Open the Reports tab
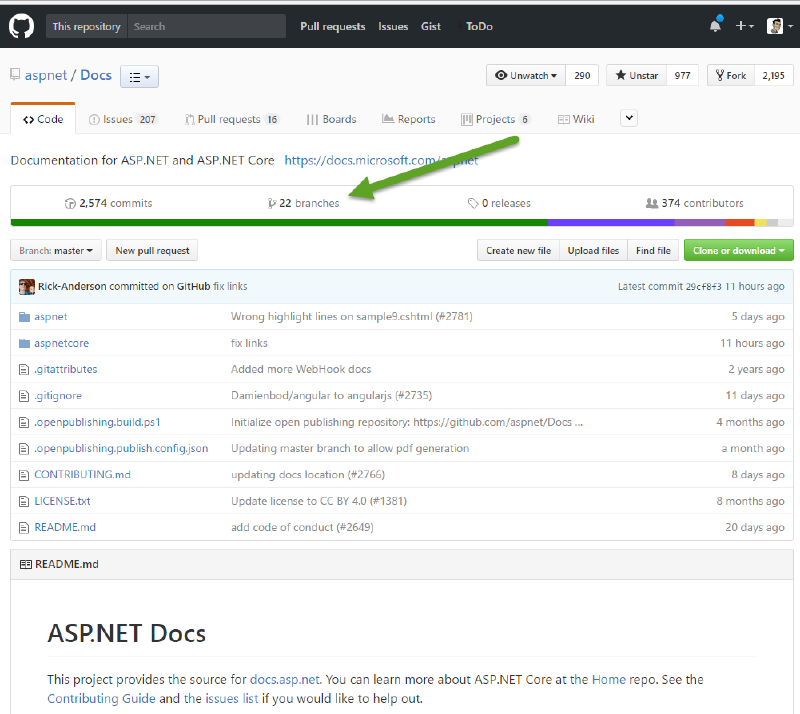Image resolution: width=800 pixels, height=714 pixels. coord(409,119)
